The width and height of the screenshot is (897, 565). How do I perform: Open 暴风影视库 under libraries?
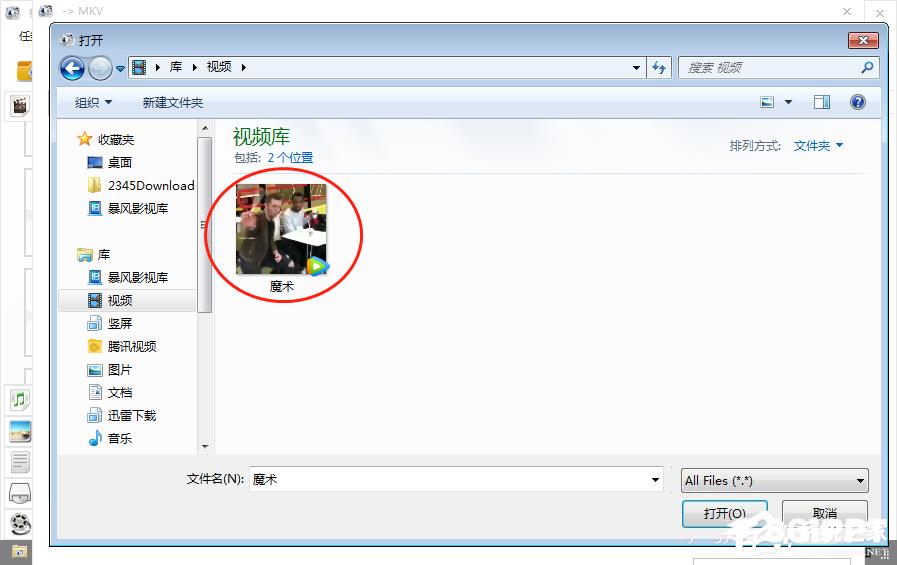click(x=138, y=278)
